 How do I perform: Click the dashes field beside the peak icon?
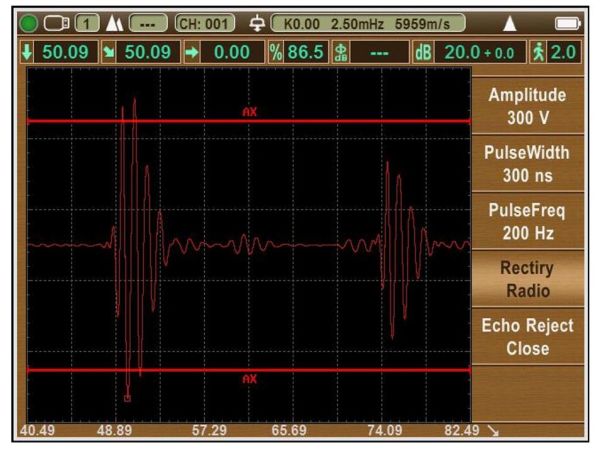148,24
